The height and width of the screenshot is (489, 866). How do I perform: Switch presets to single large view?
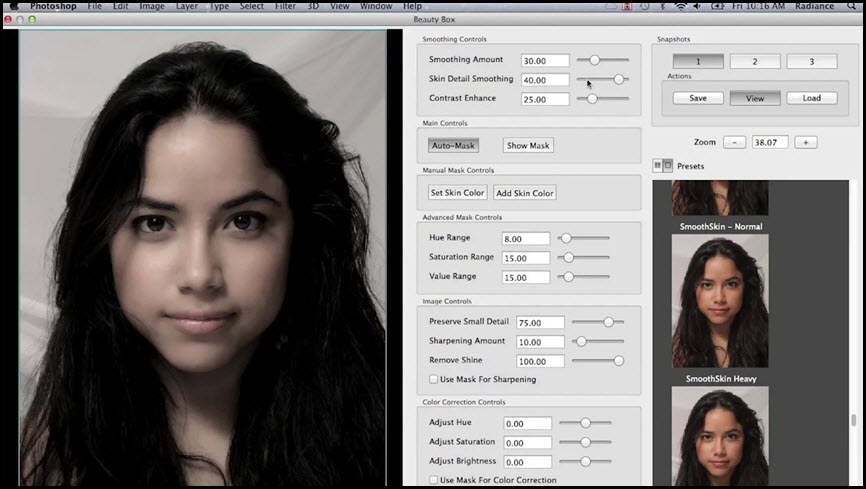(668, 165)
